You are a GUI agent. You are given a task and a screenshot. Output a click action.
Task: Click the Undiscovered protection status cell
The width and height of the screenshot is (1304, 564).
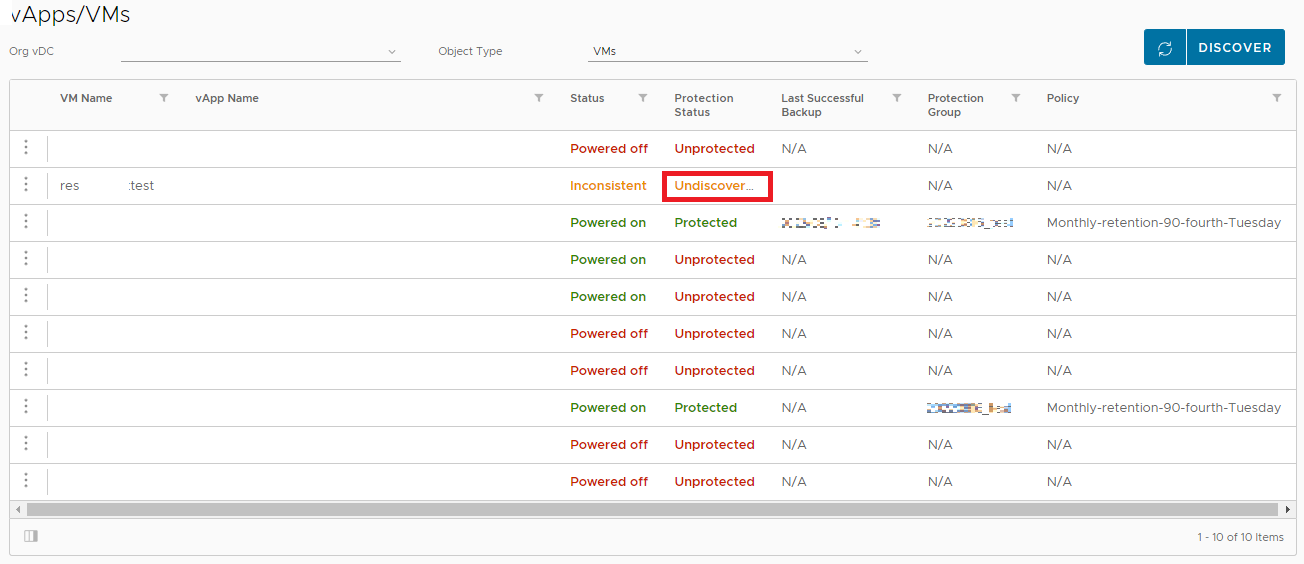[714, 186]
